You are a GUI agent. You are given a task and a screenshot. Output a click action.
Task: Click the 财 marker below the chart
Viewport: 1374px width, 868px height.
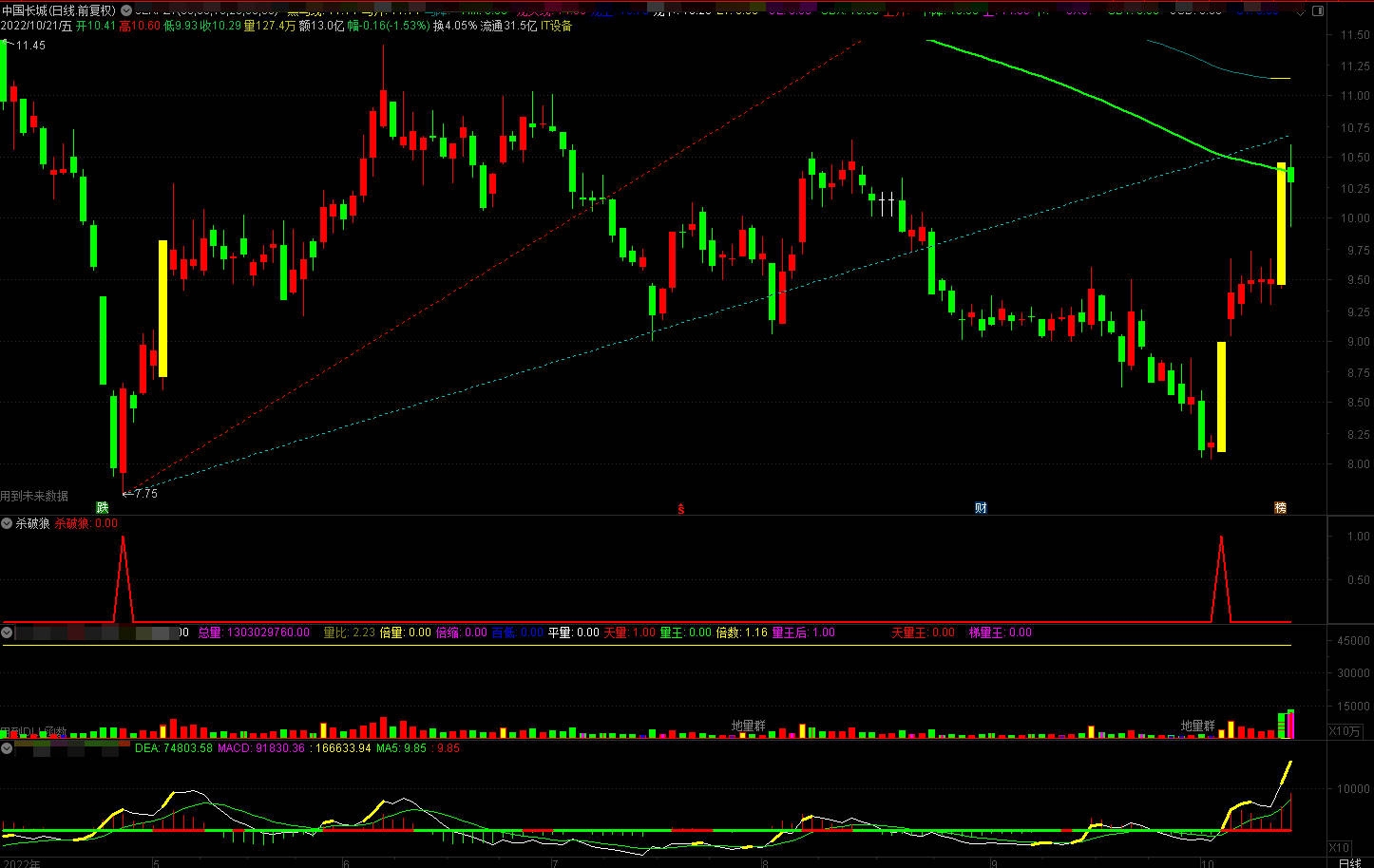click(x=981, y=508)
